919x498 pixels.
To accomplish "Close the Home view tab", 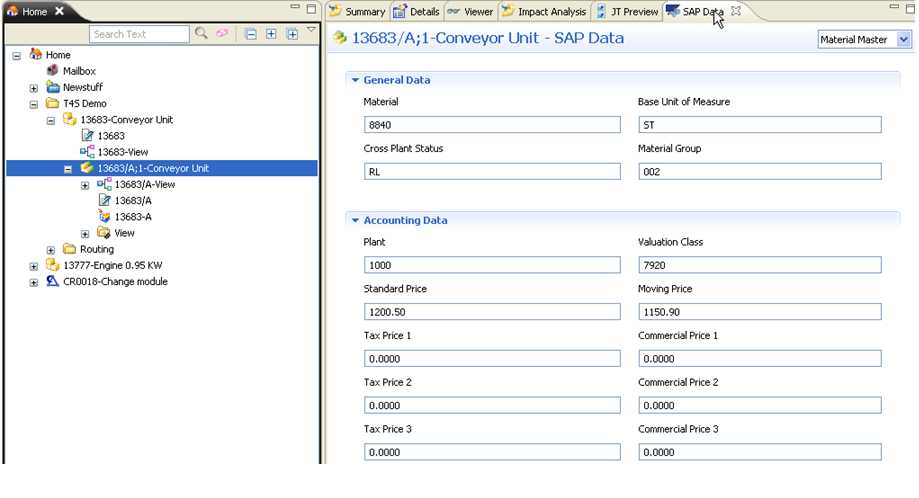I will (59, 11).
